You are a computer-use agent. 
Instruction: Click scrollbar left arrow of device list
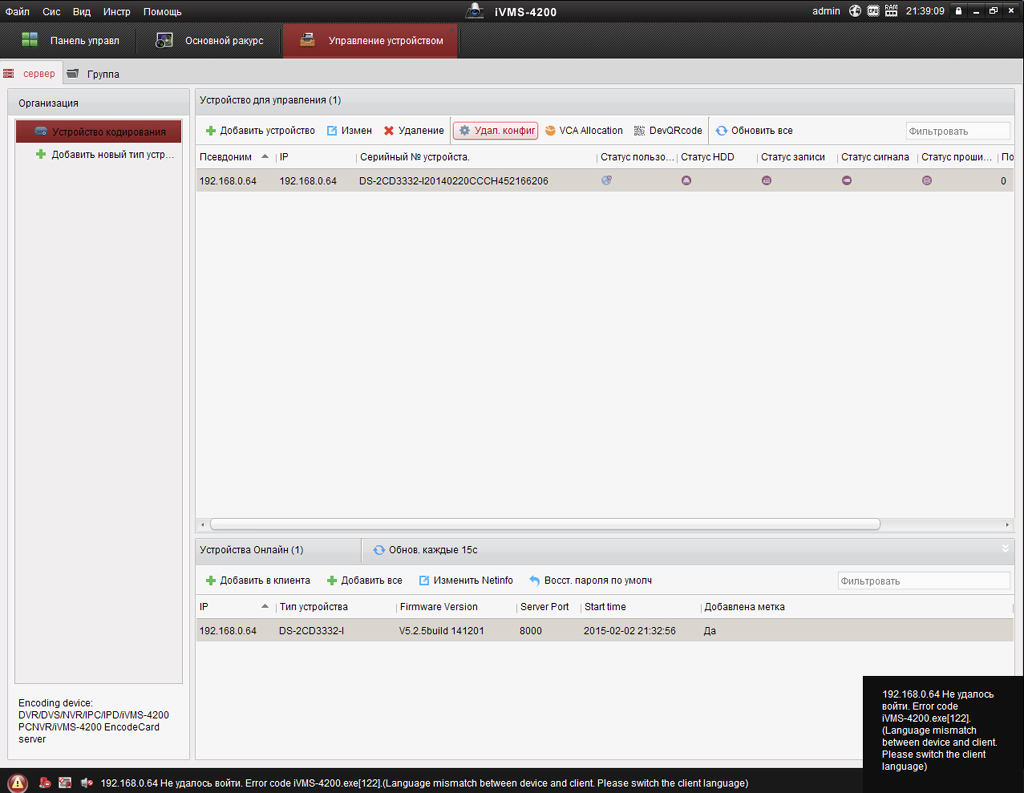pos(202,525)
